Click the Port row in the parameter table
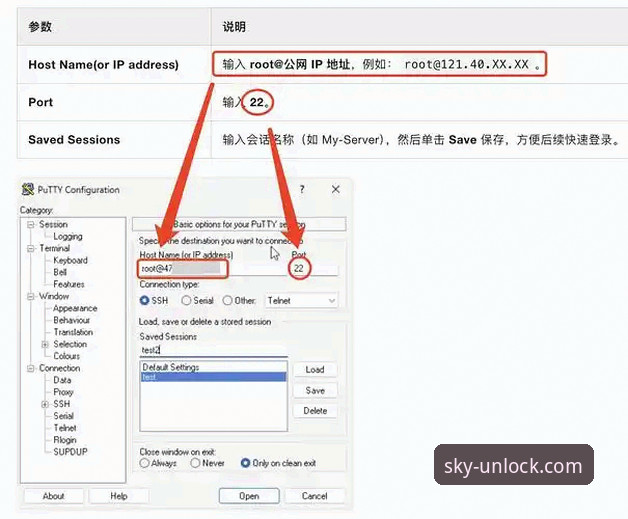Screen dimensions: 628x519 (322, 102)
